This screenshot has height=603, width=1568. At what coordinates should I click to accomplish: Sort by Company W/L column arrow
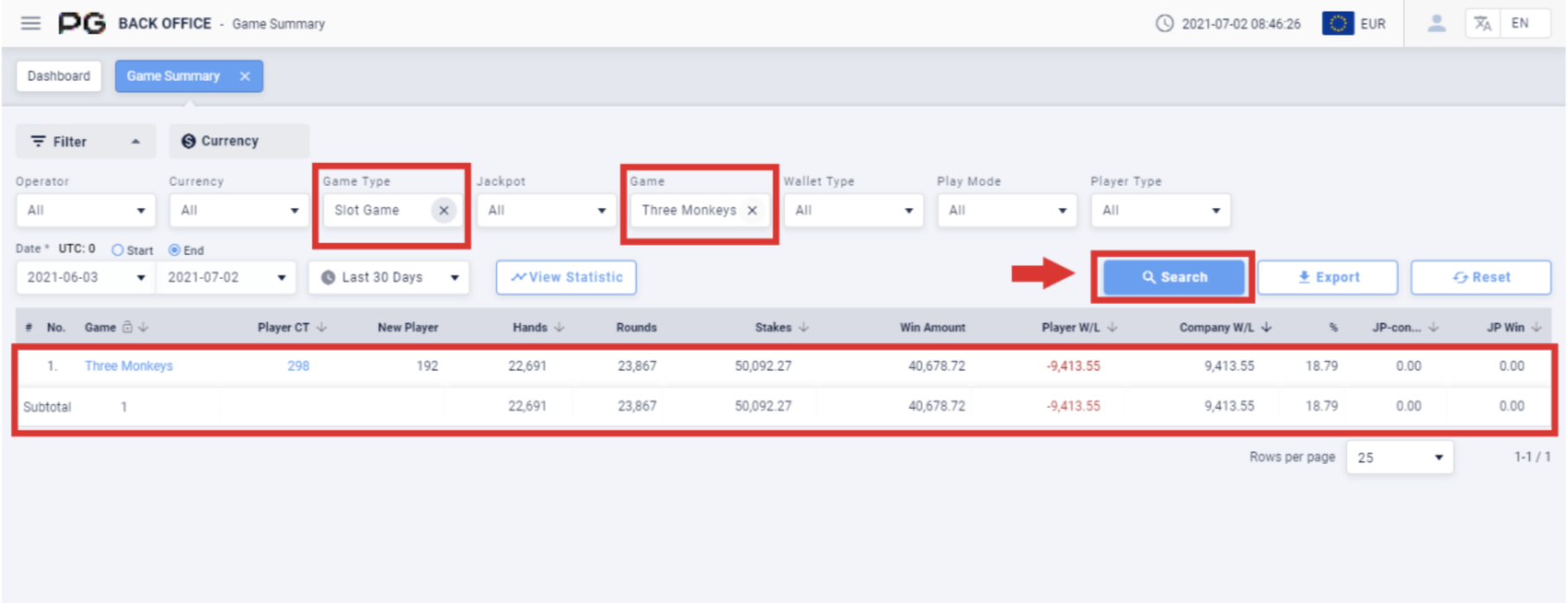(x=1266, y=327)
